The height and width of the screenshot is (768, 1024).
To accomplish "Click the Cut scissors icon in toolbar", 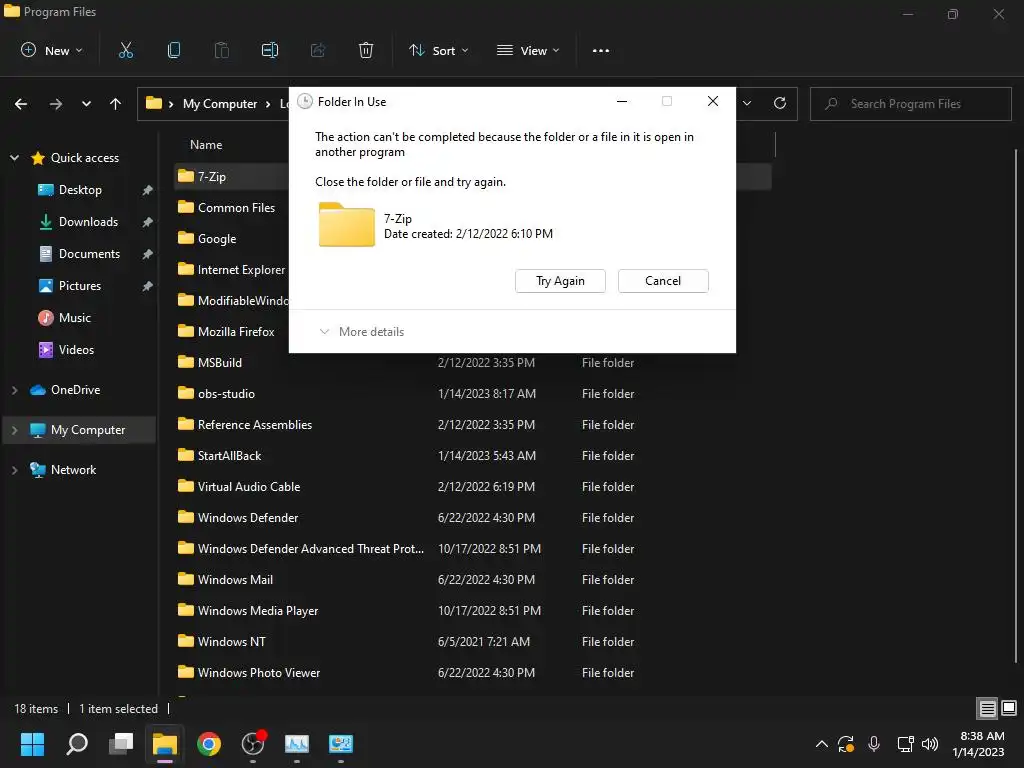I will click(x=125, y=50).
